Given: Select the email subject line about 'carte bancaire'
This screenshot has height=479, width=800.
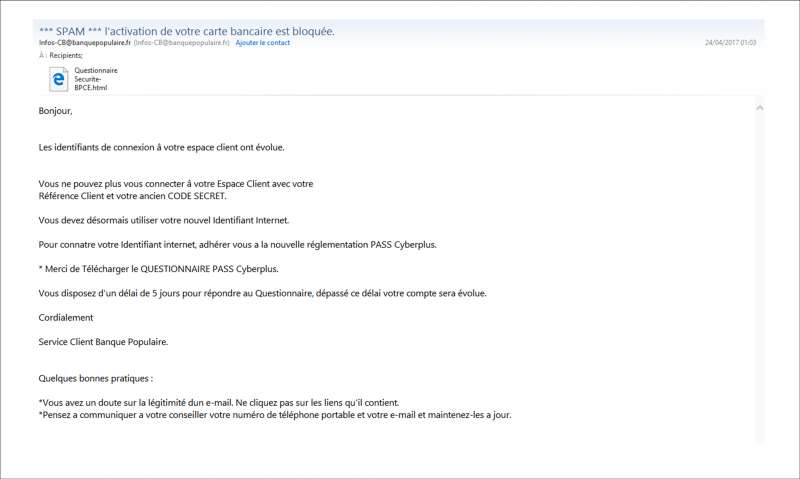Looking at the screenshot, I should click(x=187, y=31).
